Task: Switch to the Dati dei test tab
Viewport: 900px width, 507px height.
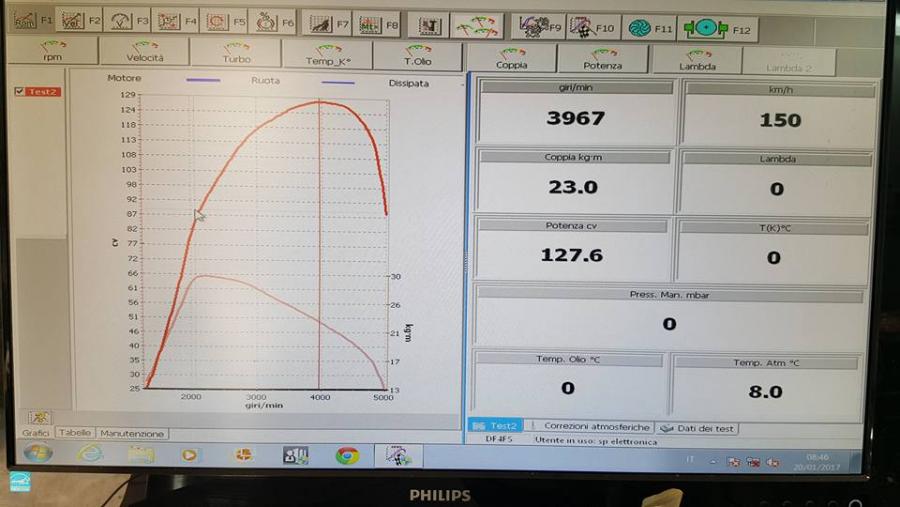Action: (x=698, y=428)
